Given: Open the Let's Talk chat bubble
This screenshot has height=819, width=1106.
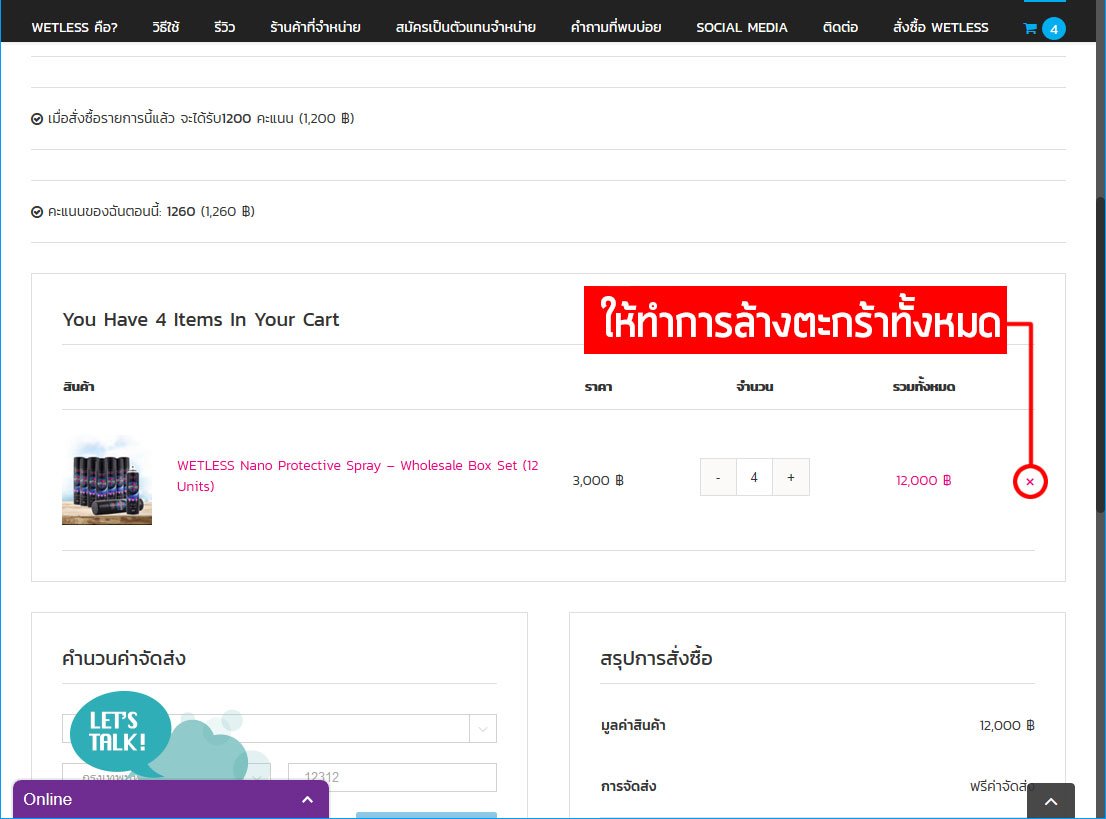Looking at the screenshot, I should pyautogui.click(x=120, y=732).
